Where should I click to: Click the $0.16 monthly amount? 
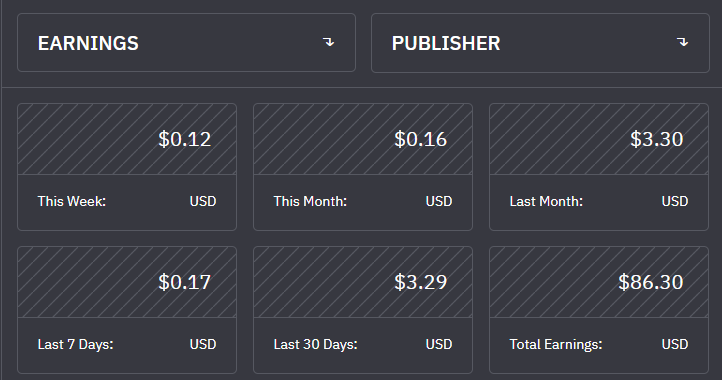[420, 139]
